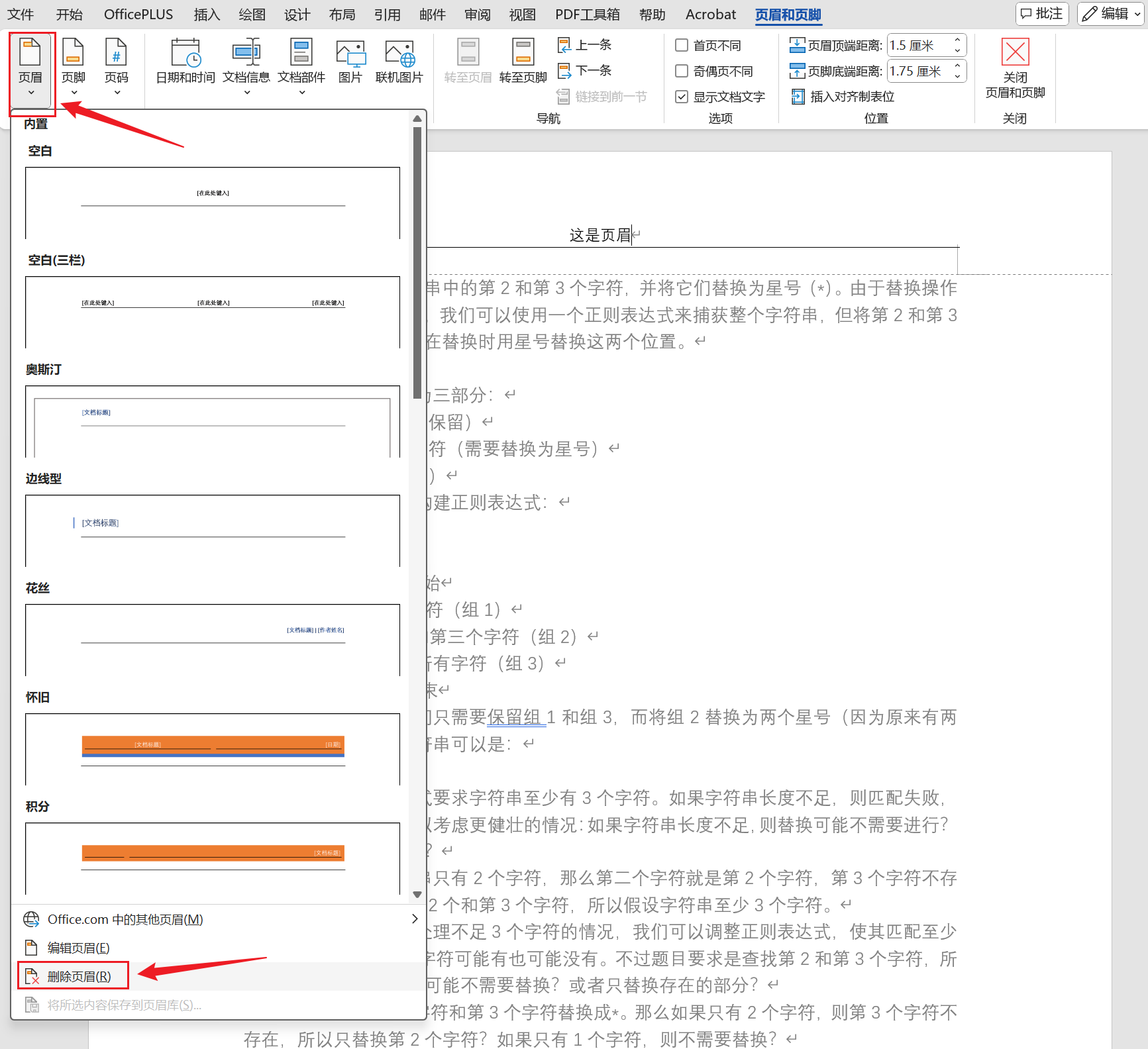The height and width of the screenshot is (1049, 1148).
Task: Switch to the 引用 ribbon tab
Action: [387, 15]
